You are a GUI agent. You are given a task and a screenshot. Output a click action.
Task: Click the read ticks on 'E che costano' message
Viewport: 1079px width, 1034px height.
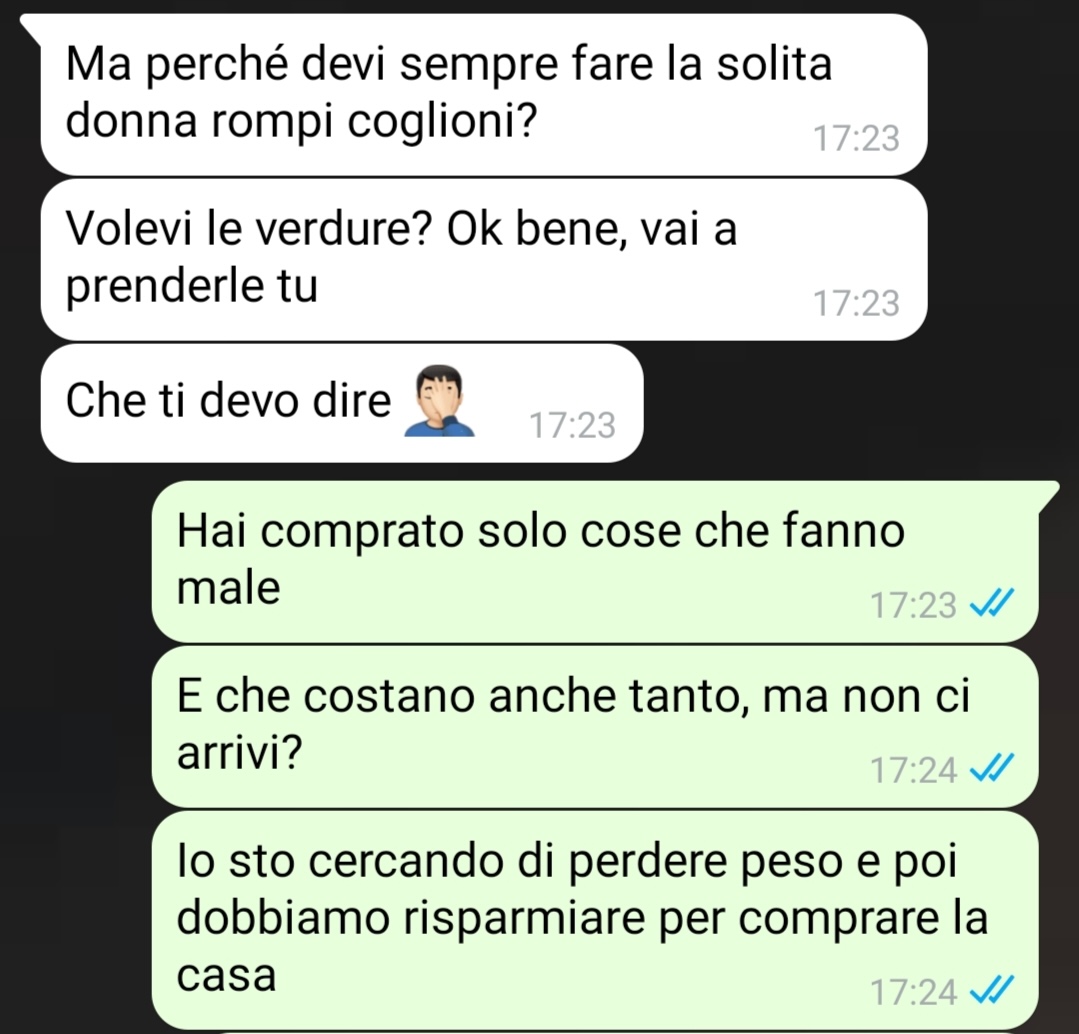coord(992,768)
